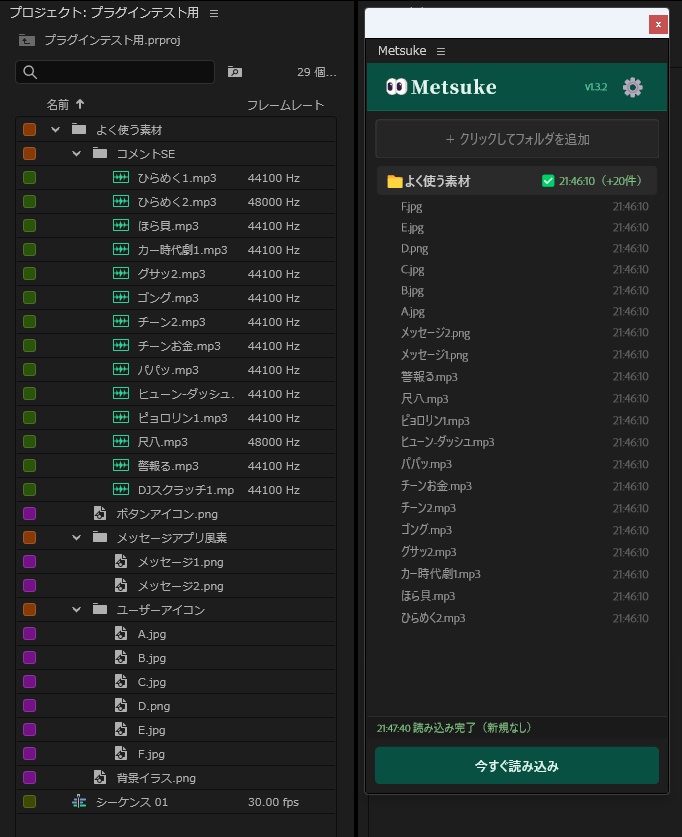
Task: Select 警報る.mp3 in project panel
Action: 168,466
